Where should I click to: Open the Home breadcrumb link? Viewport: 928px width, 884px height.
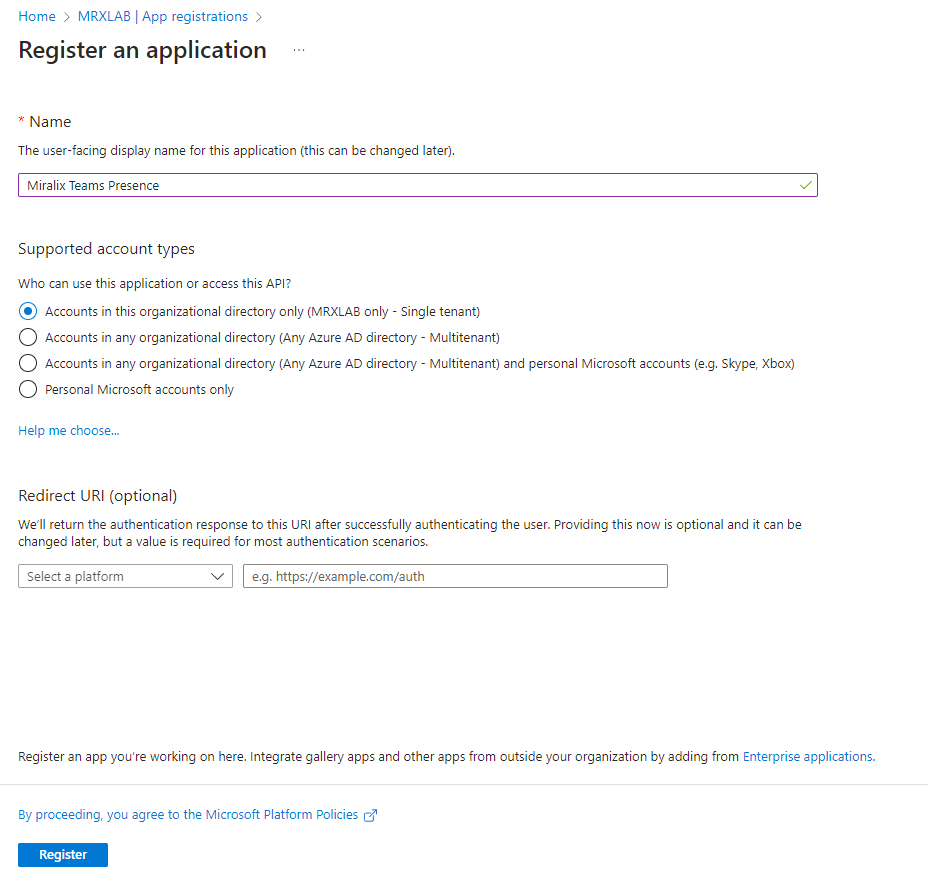(x=37, y=17)
